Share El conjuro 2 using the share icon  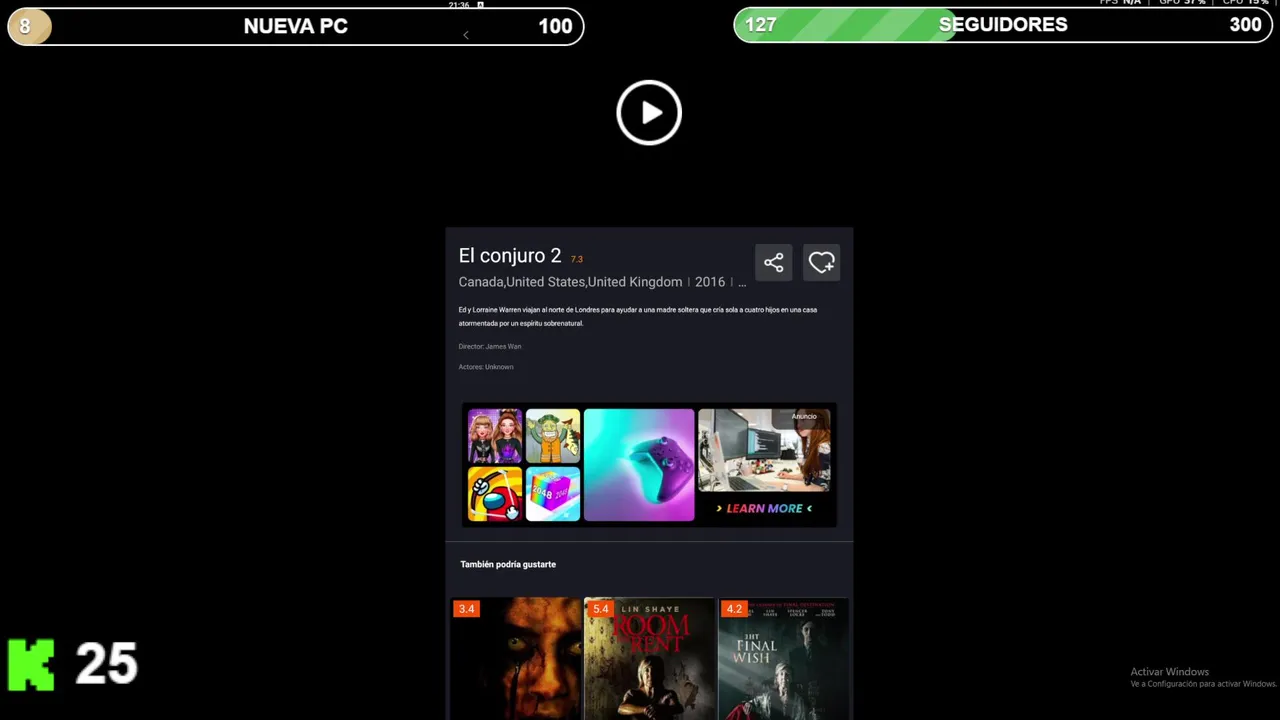(773, 263)
